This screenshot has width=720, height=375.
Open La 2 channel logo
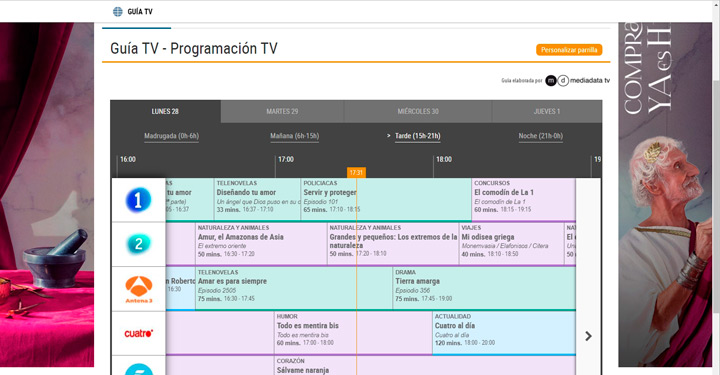coord(138,244)
